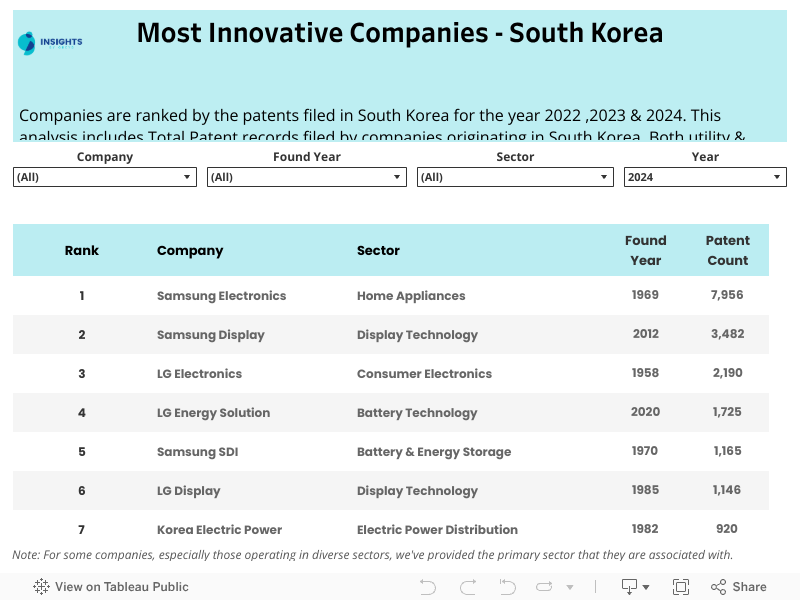
Task: Select Korea Electric Power company cell
Action: click(x=219, y=530)
